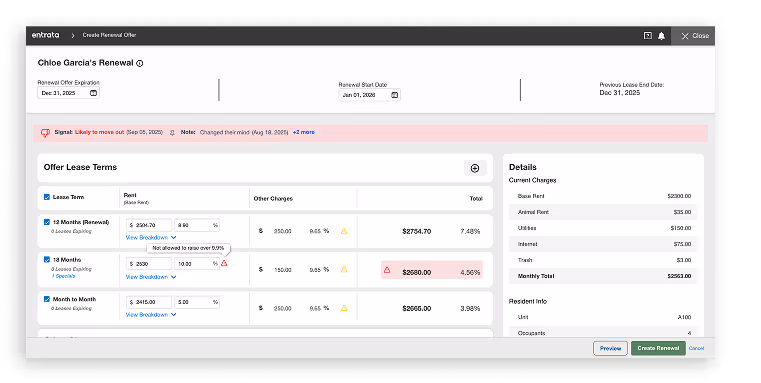Click info icon beside Chloe Garcia's Renewal
Screen dimensions: 761x383
pyautogui.click(x=140, y=63)
